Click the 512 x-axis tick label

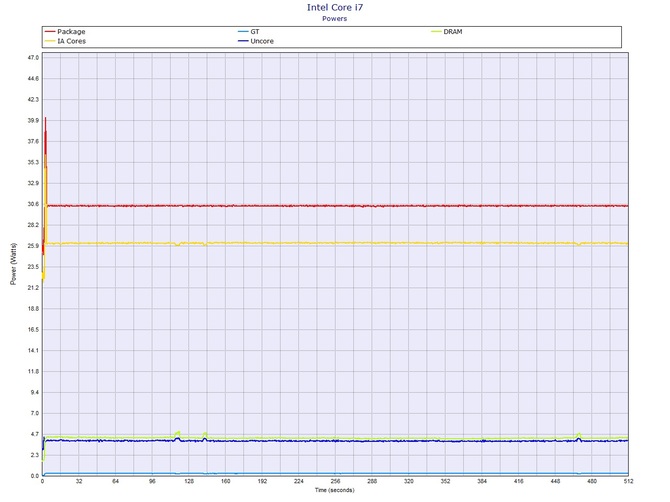point(628,481)
